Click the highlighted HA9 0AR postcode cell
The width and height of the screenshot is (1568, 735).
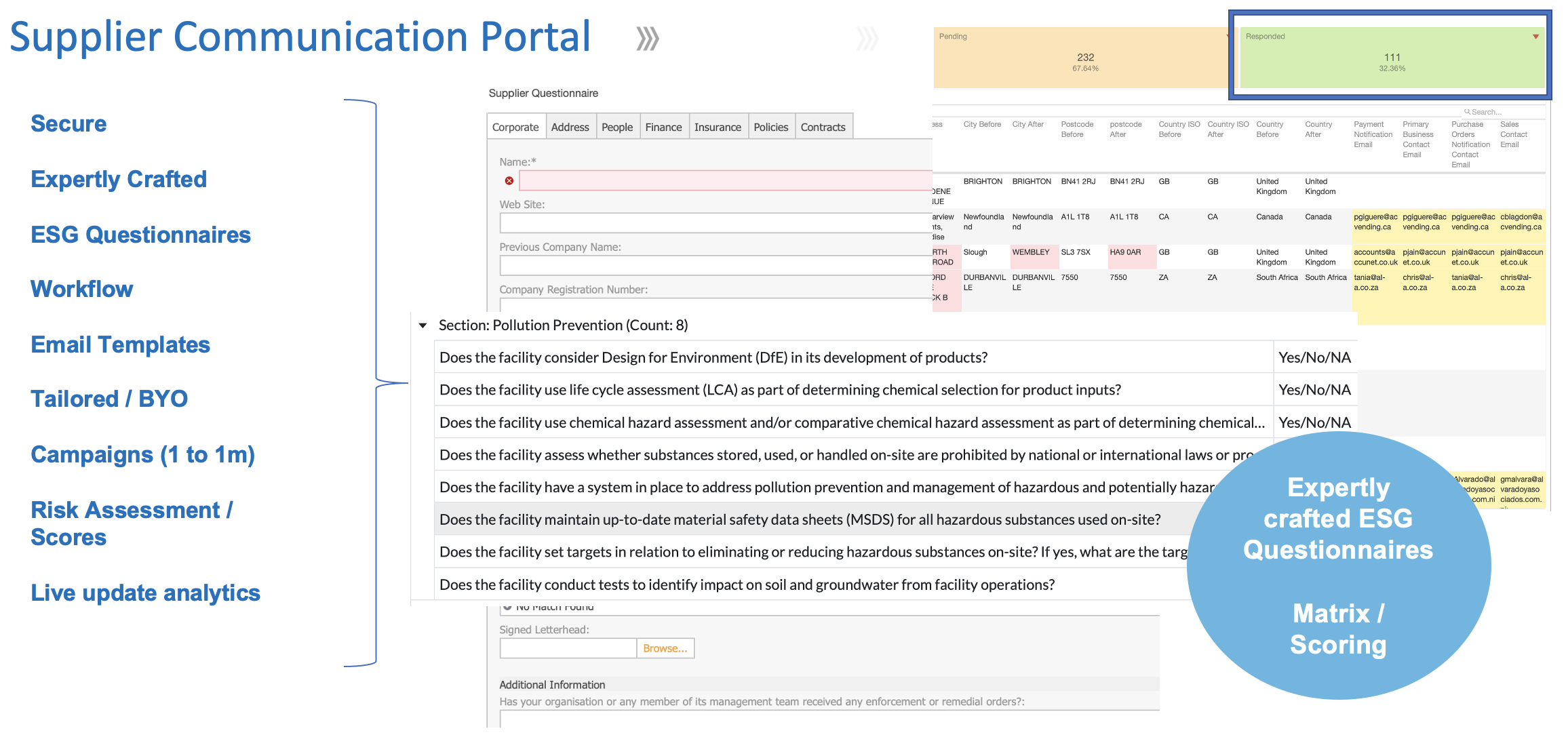[x=1131, y=257]
